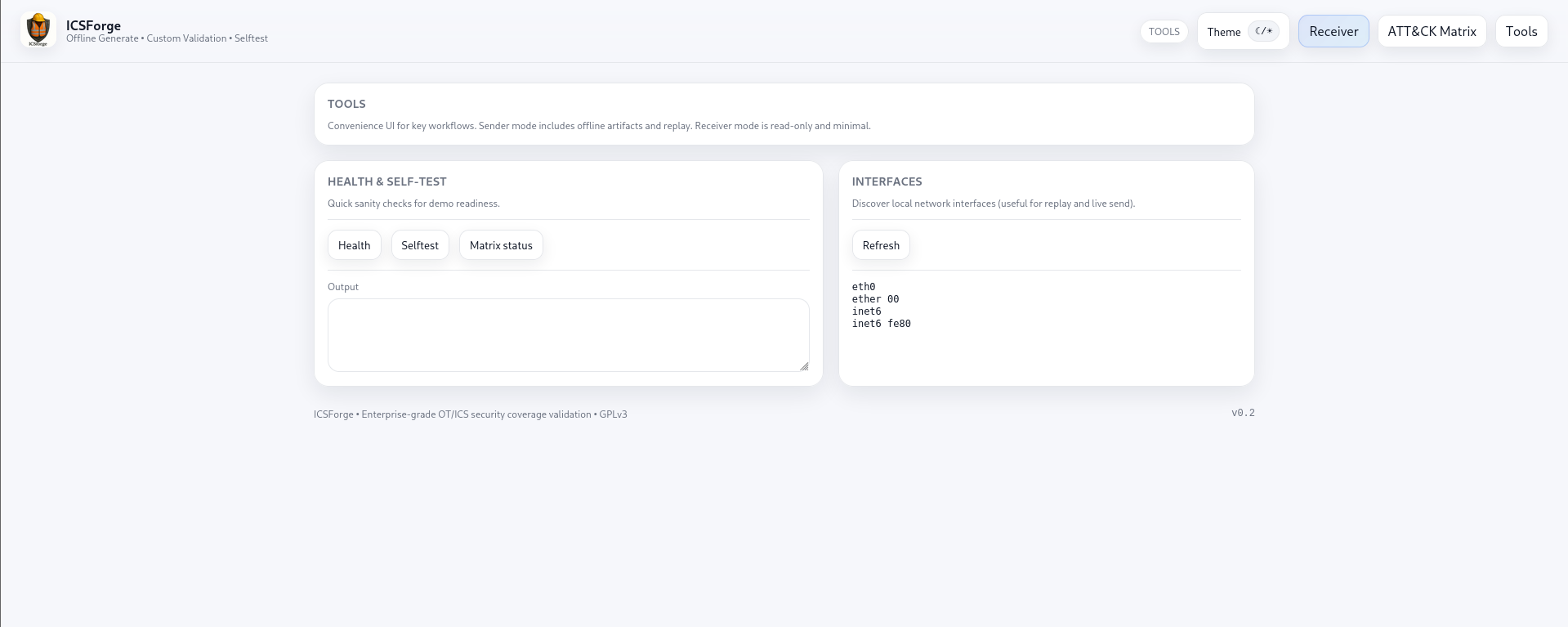Click the Theme button label
1568x627 pixels.
(x=1223, y=32)
